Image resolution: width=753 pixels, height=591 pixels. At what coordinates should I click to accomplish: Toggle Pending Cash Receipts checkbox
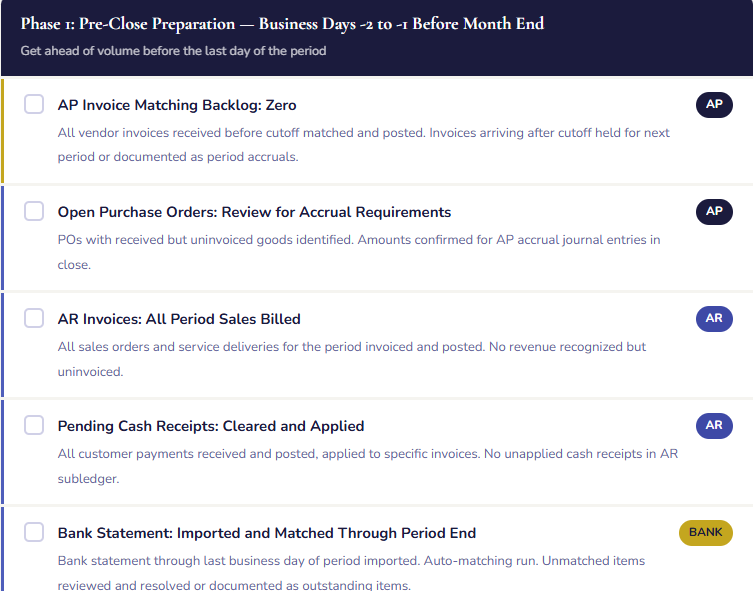pos(34,426)
